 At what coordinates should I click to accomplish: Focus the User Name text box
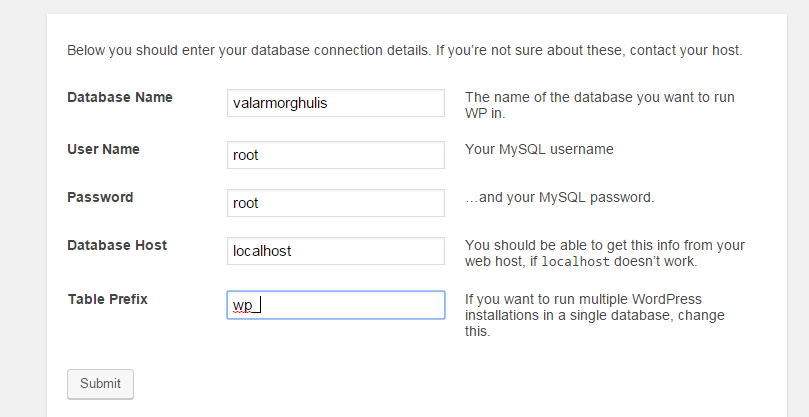pyautogui.click(x=336, y=155)
